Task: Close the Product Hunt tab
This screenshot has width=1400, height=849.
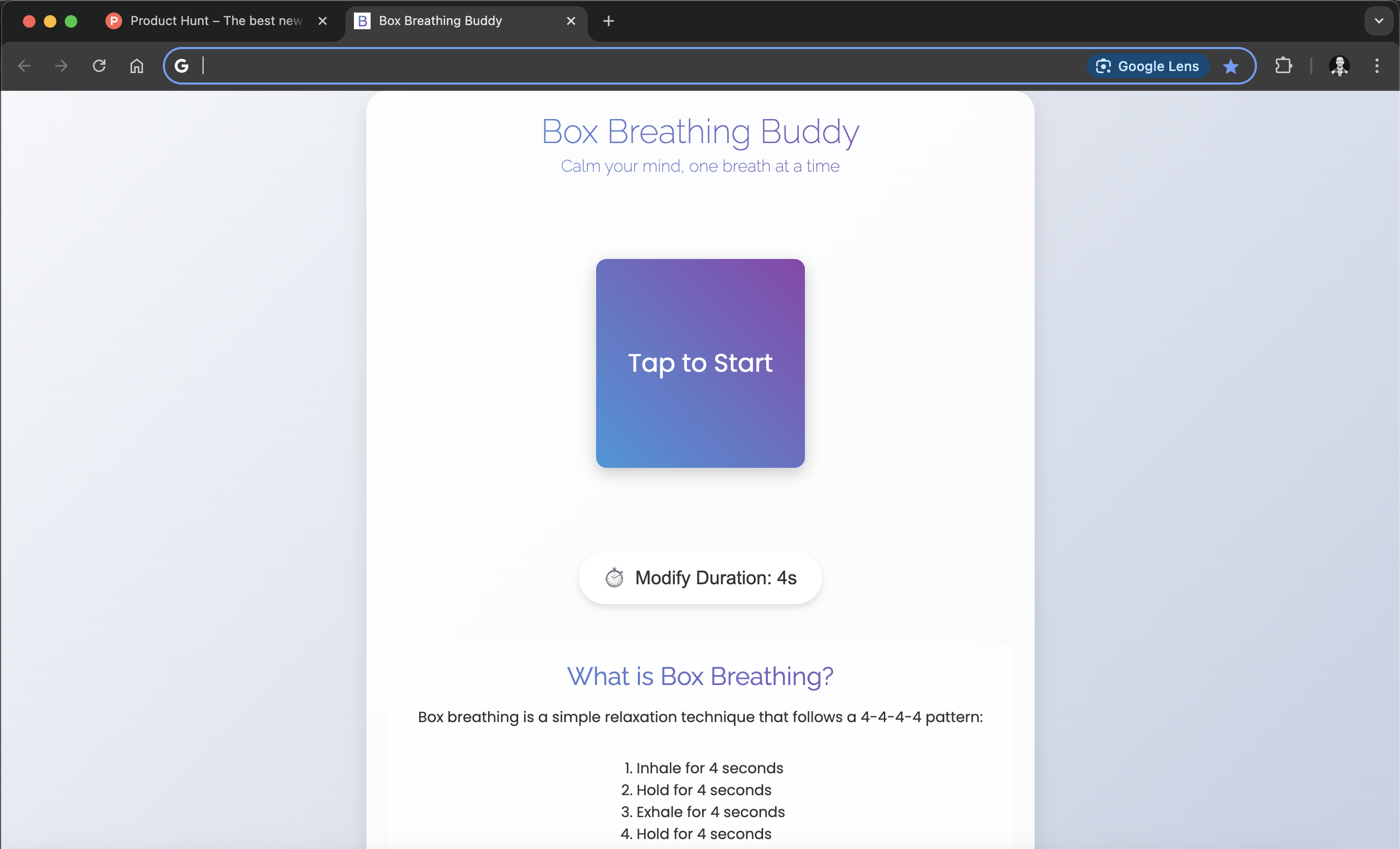Action: tap(322, 21)
